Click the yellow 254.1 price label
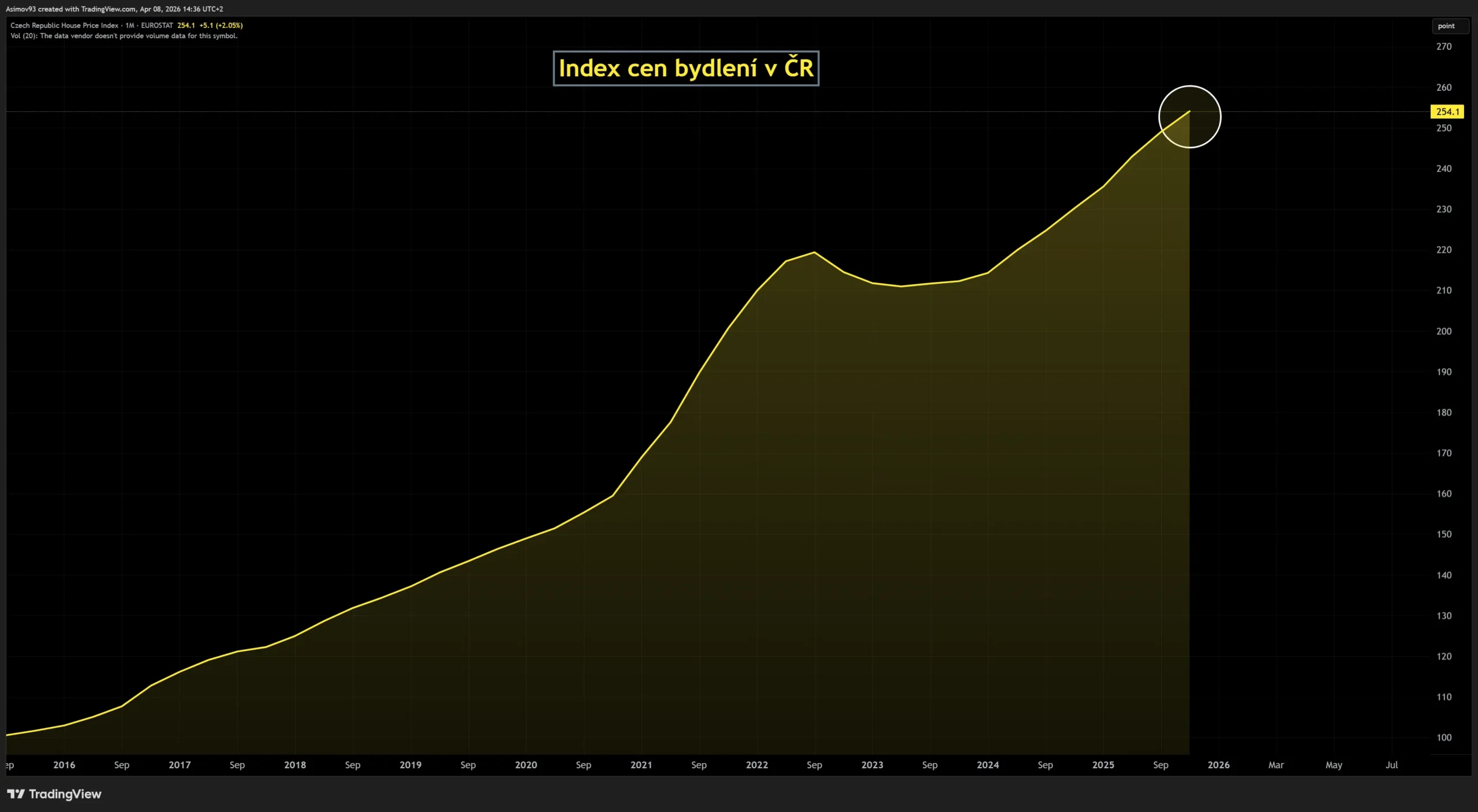Image resolution: width=1478 pixels, height=812 pixels. click(1447, 112)
